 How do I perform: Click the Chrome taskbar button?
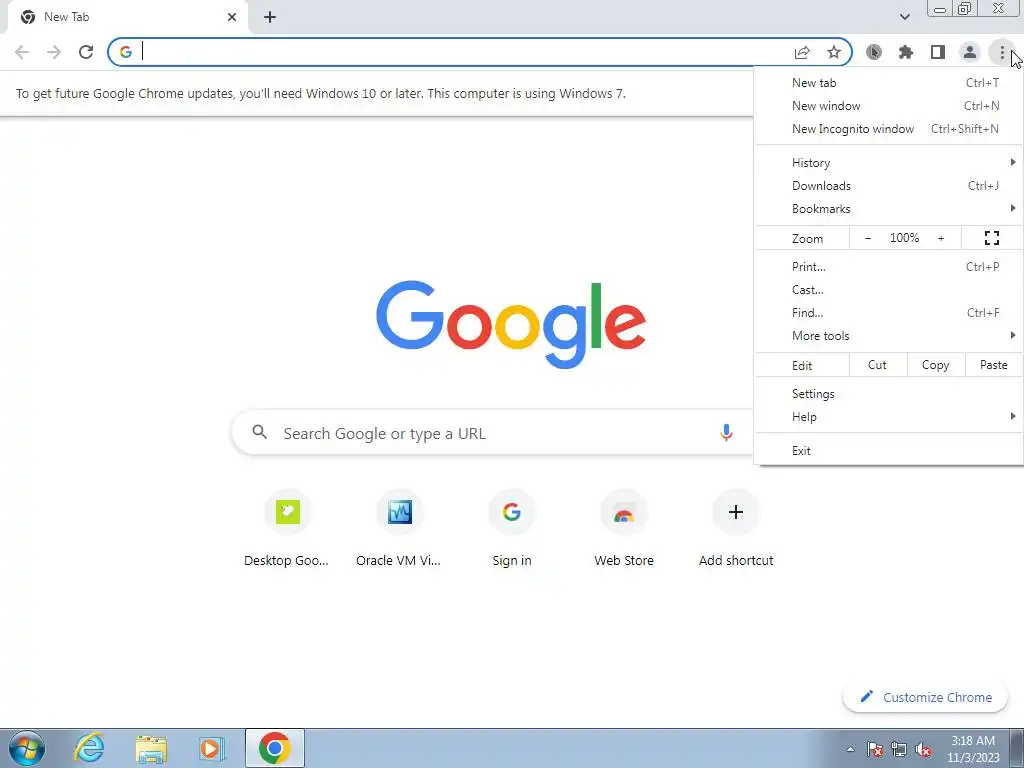(275, 748)
